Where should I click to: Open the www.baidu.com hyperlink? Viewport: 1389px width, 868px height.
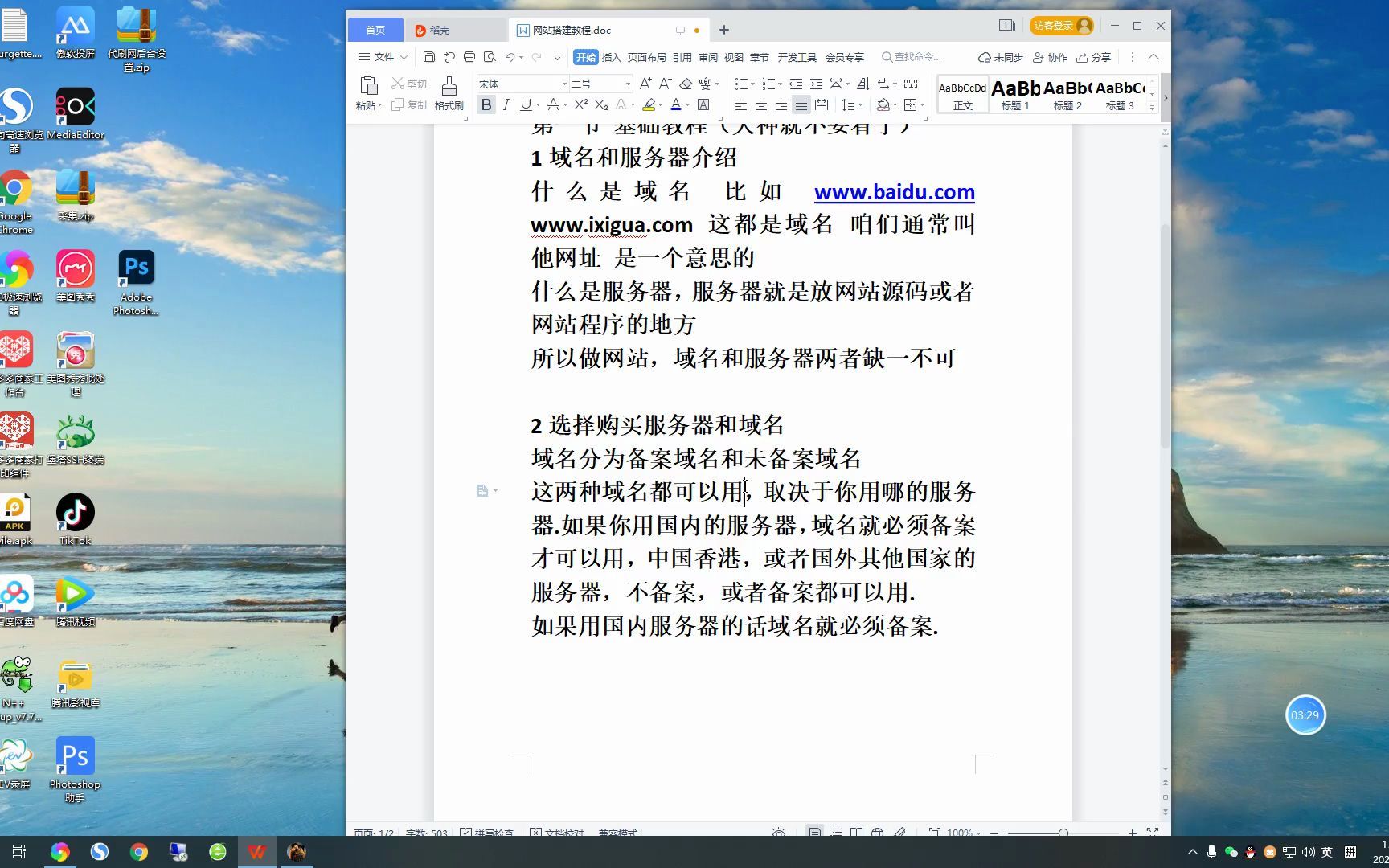[894, 192]
